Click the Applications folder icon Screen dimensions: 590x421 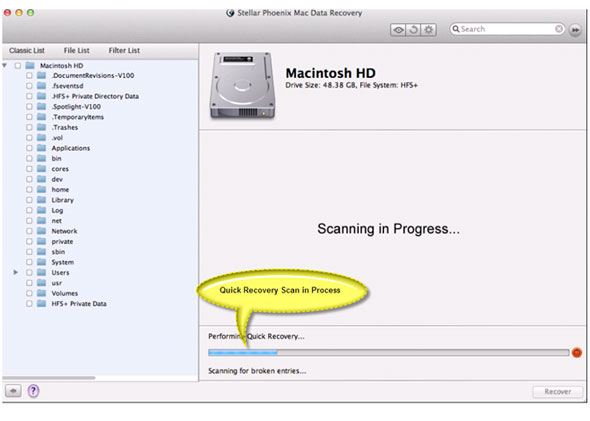tap(41, 148)
